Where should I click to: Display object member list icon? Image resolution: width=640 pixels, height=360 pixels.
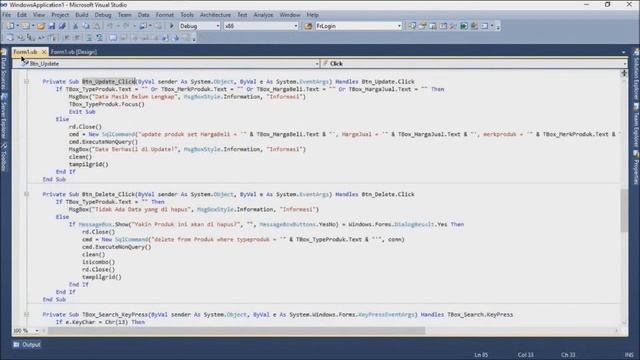tap(9, 38)
